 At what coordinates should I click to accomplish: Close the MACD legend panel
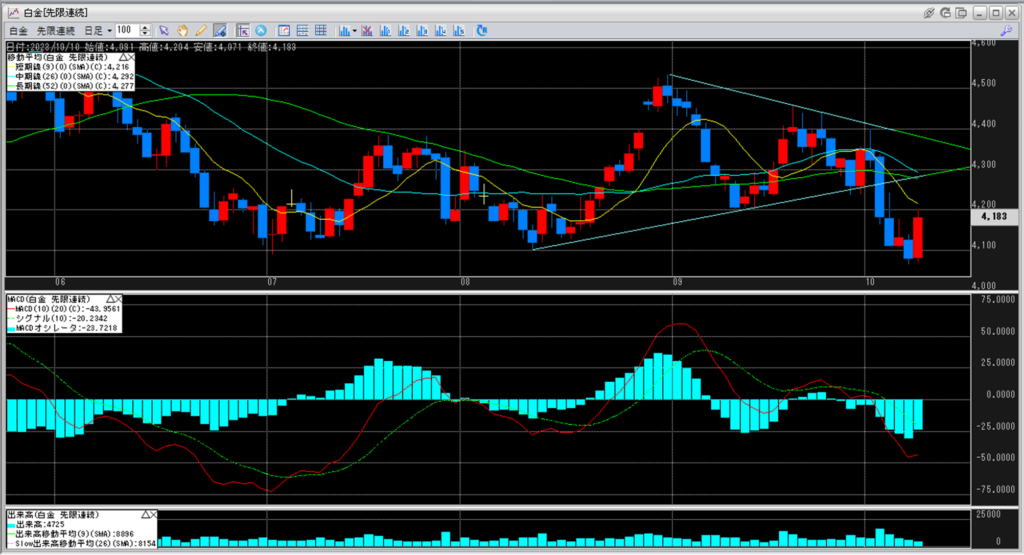pos(117,299)
